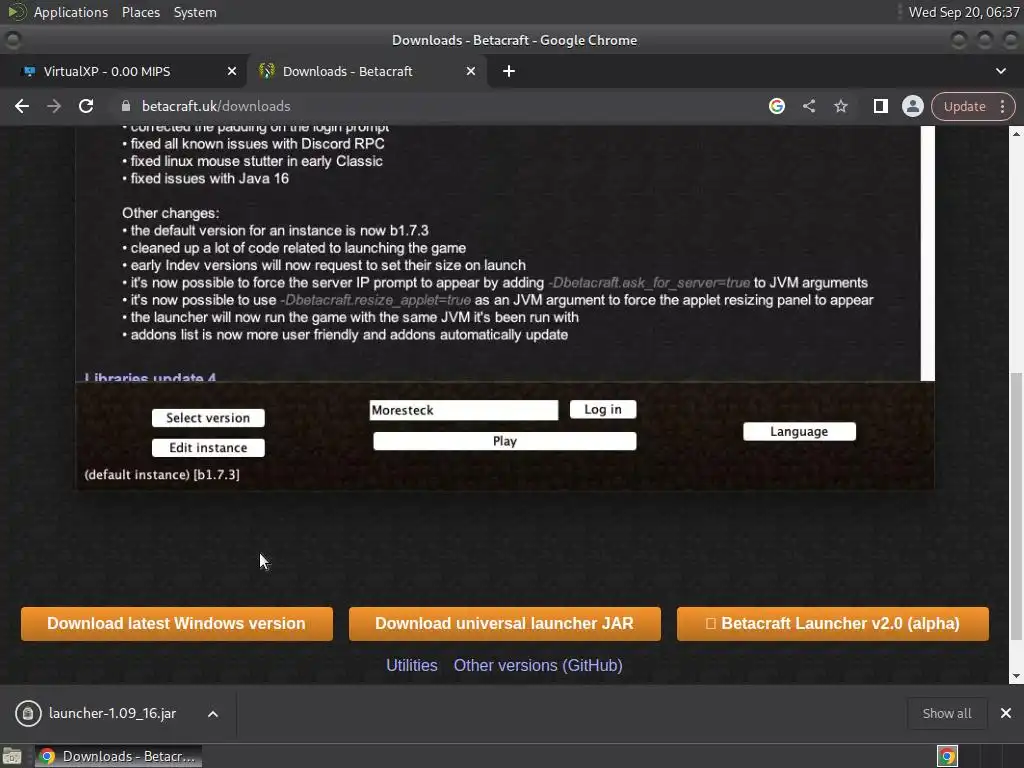Click the '(default instance) [b1.7.3]' label
This screenshot has width=1024, height=768.
(162, 475)
